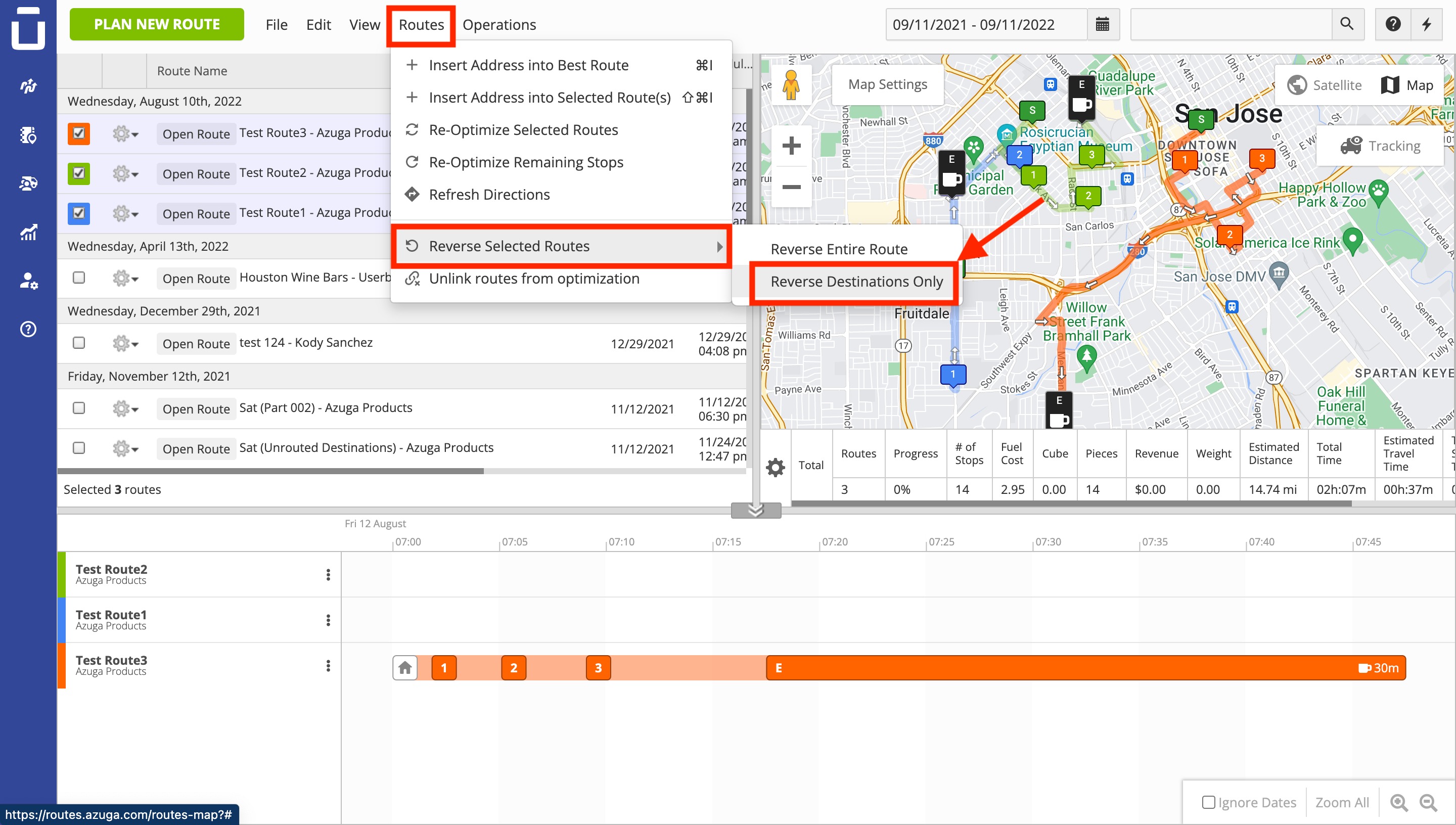Screen dimensions: 1456x825
Task: Open gear dropdown for Test Route2
Action: (x=125, y=174)
